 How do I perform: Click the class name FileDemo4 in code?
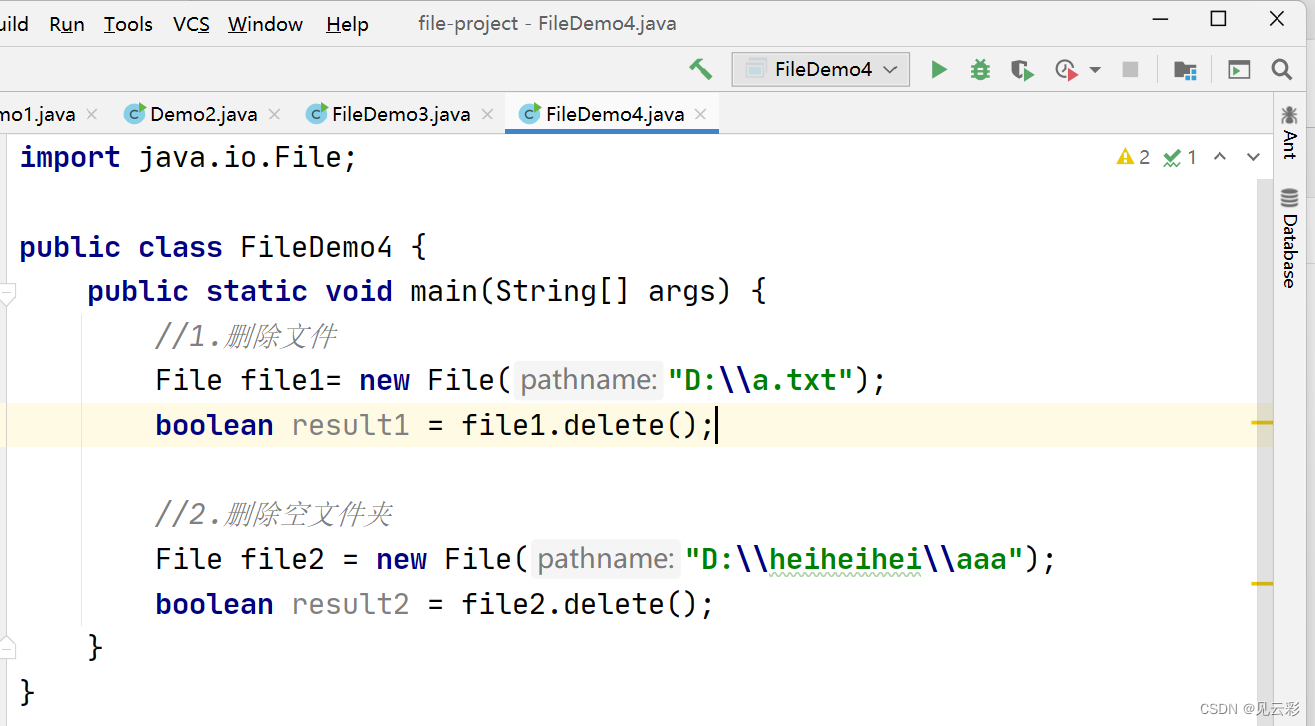[316, 247]
